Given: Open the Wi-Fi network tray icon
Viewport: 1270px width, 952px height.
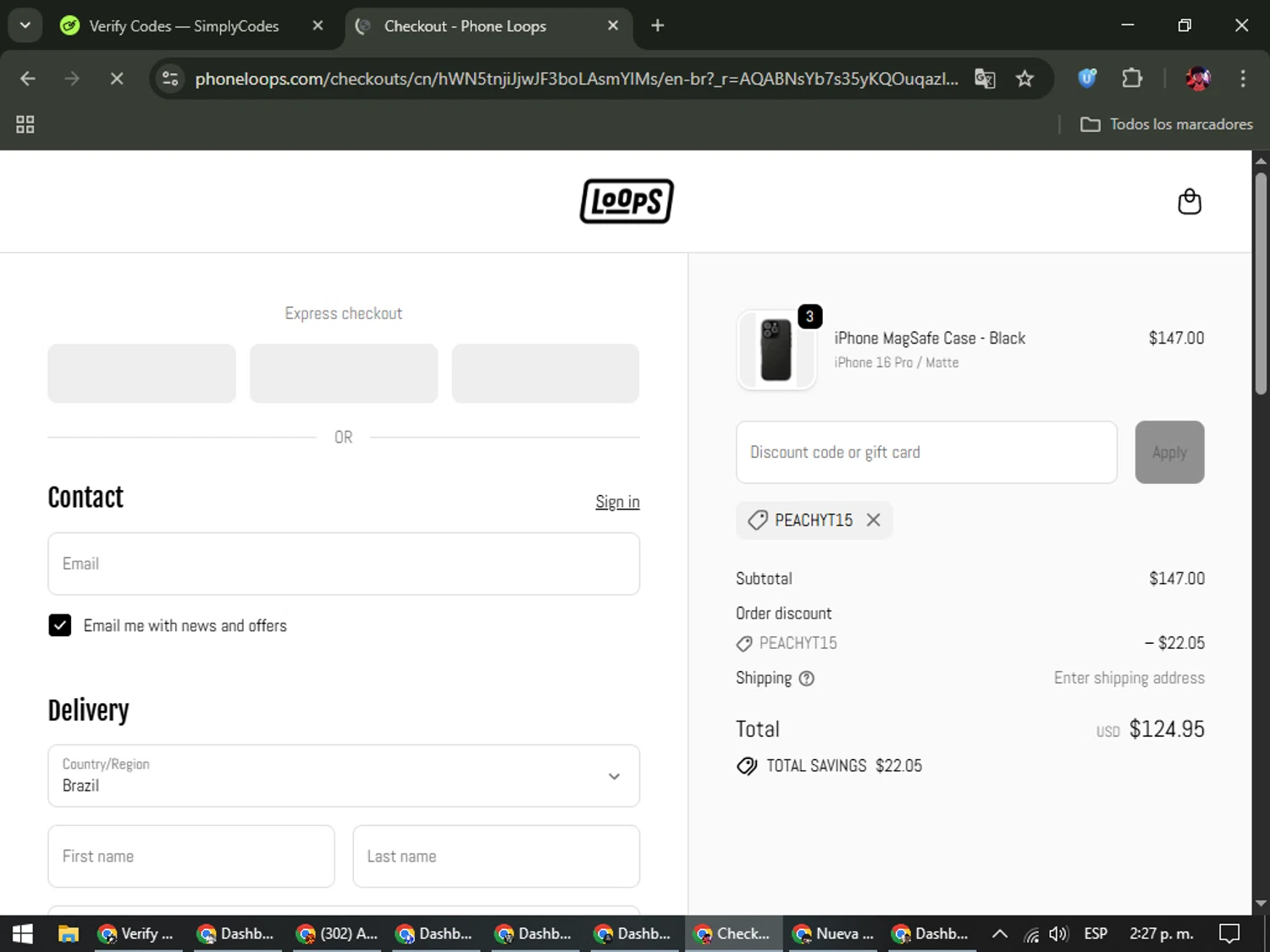Looking at the screenshot, I should pos(1031,934).
